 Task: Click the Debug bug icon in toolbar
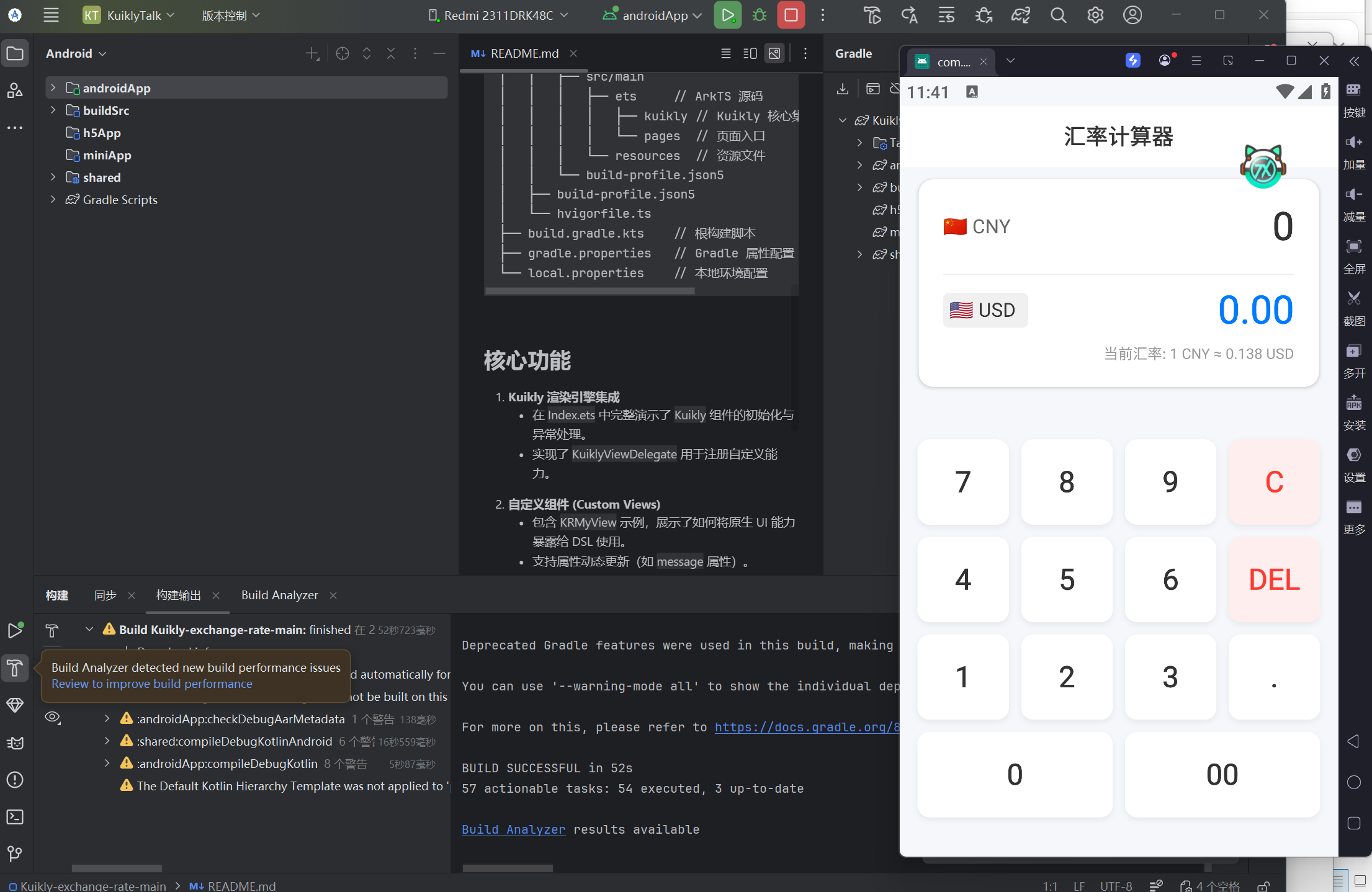760,16
